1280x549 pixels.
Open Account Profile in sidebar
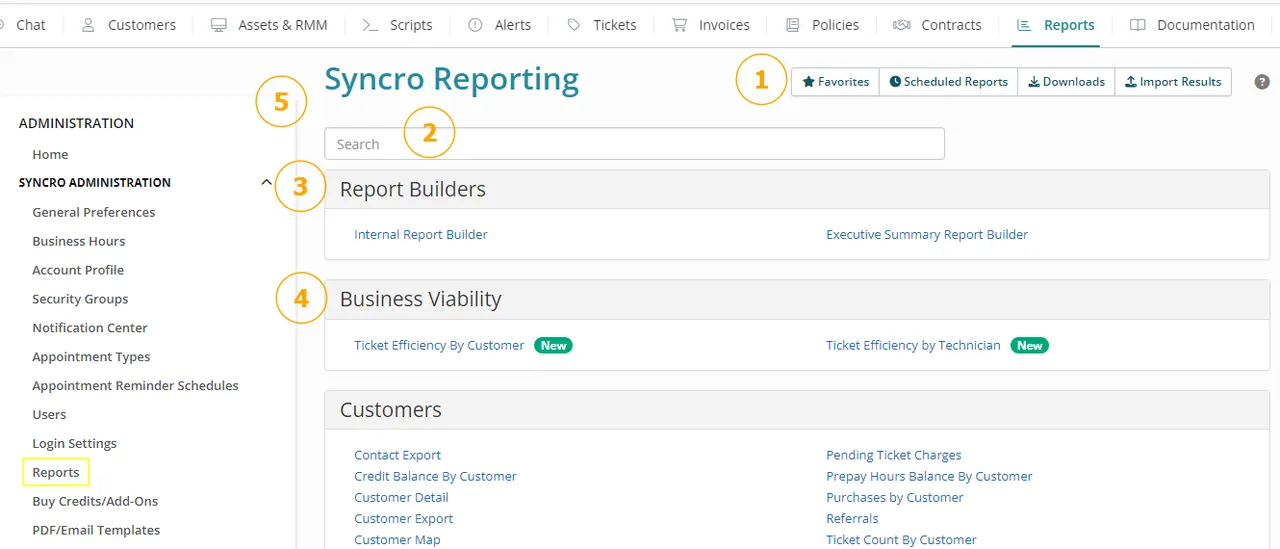(78, 270)
